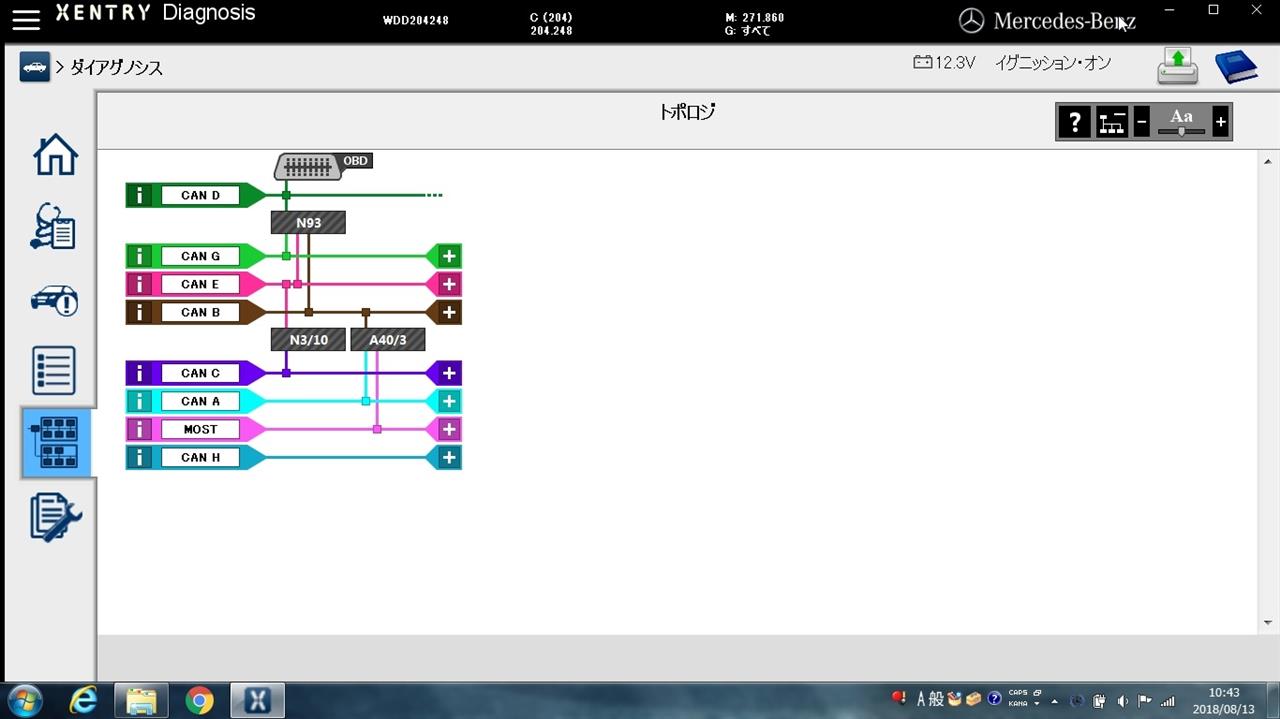Select the topology view sidebar icon
The height and width of the screenshot is (719, 1280).
tap(57, 443)
